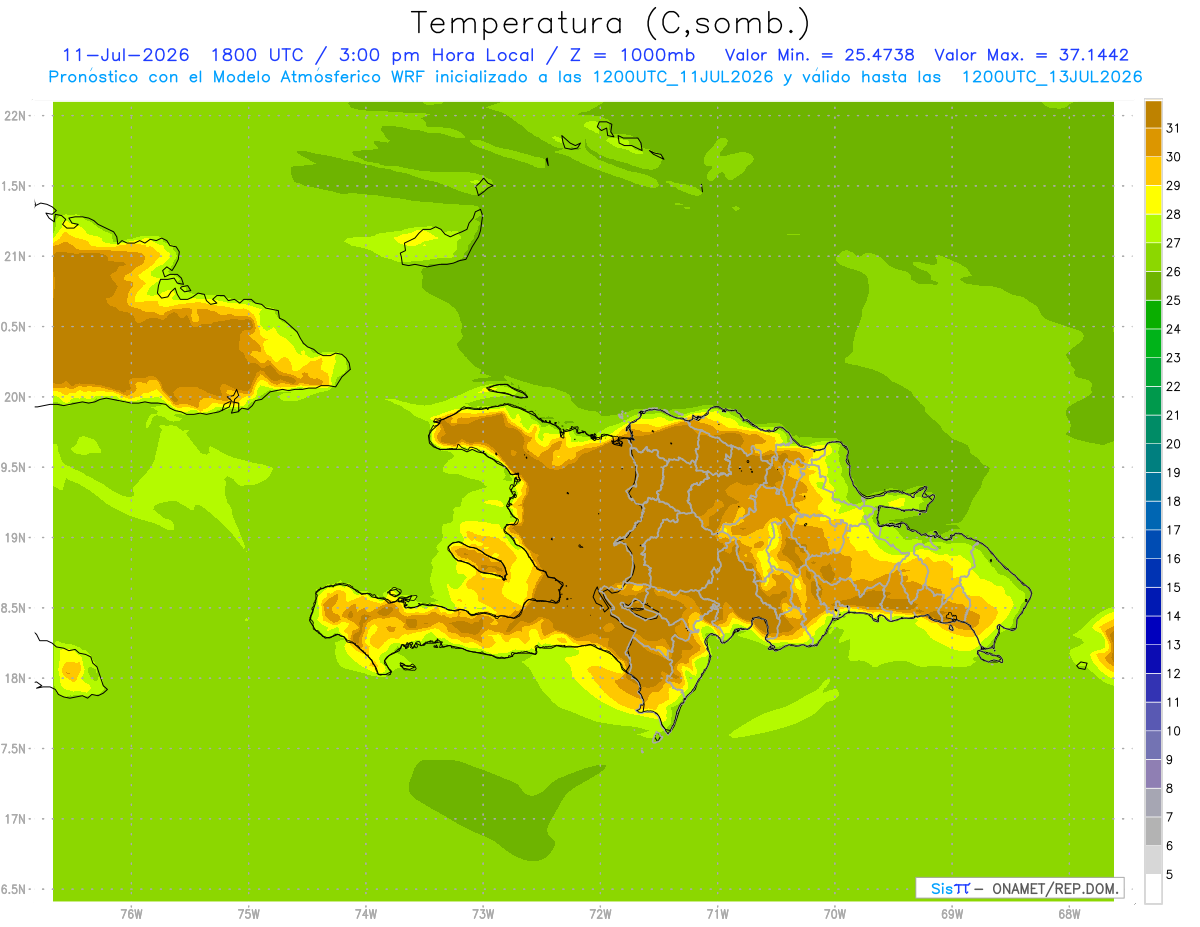This screenshot has height=927, width=1200.
Task: Click the '70W' longitude label
Action: click(835, 914)
